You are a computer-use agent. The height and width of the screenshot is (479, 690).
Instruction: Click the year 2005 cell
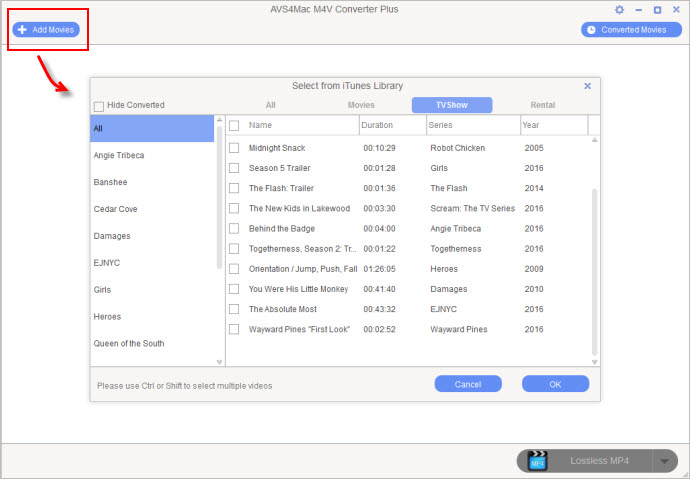(x=534, y=148)
